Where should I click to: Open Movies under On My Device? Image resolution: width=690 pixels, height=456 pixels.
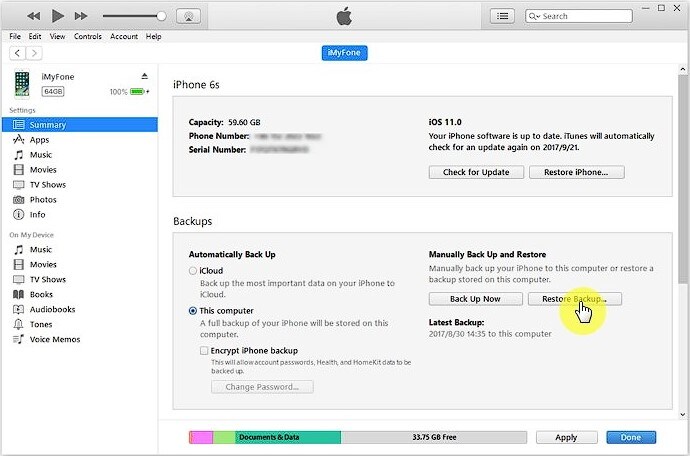pos(79,265)
